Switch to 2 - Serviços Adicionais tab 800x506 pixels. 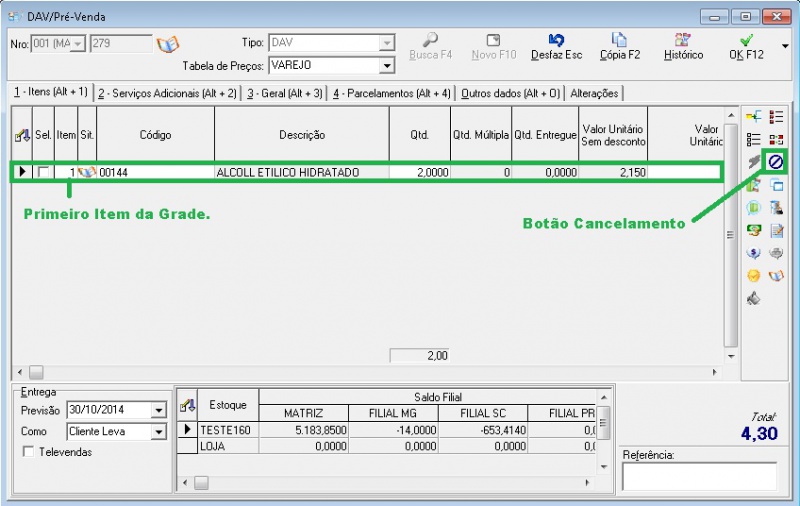tap(167, 93)
